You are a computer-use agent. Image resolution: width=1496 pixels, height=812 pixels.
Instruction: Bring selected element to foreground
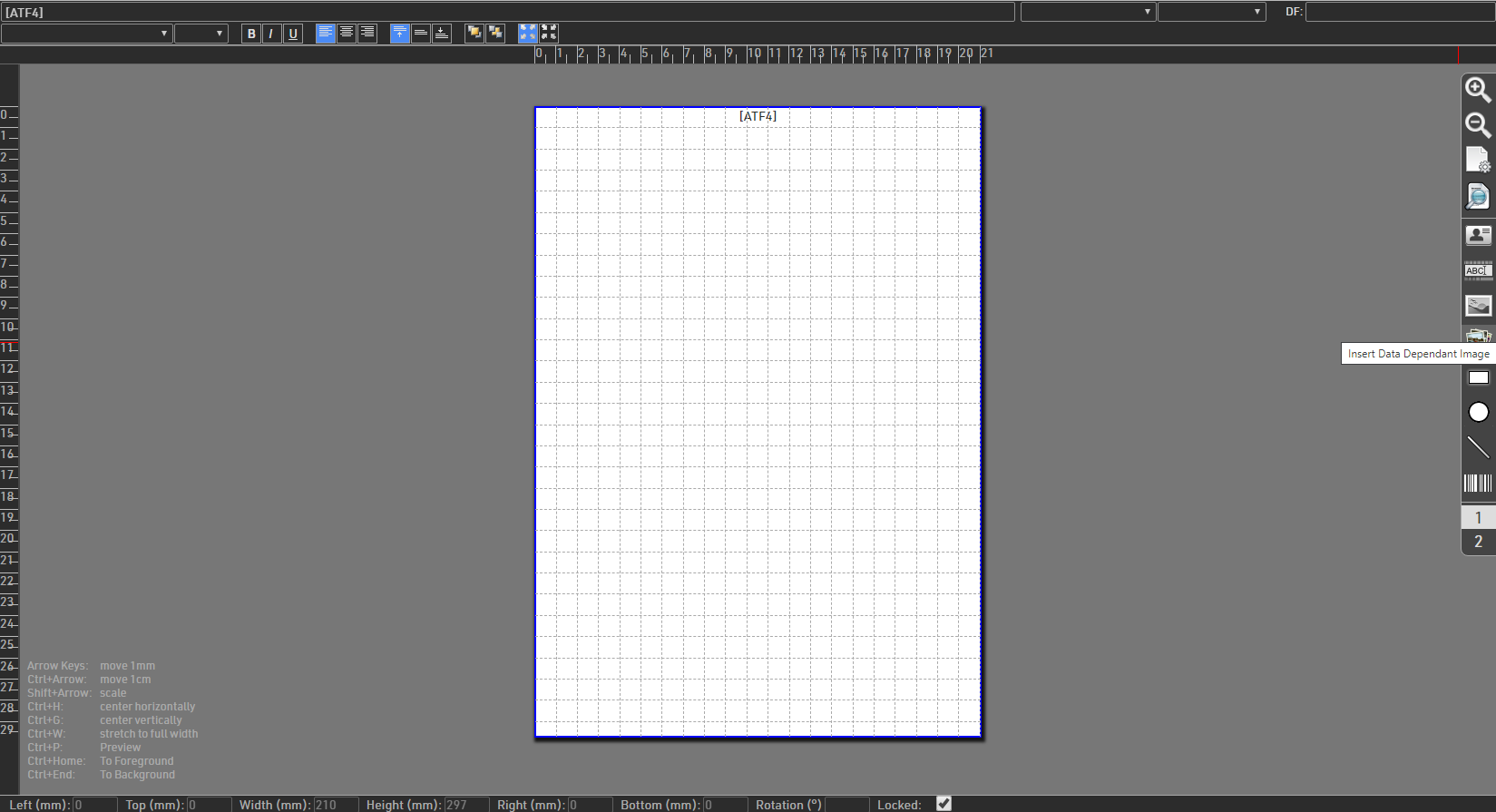coord(474,34)
